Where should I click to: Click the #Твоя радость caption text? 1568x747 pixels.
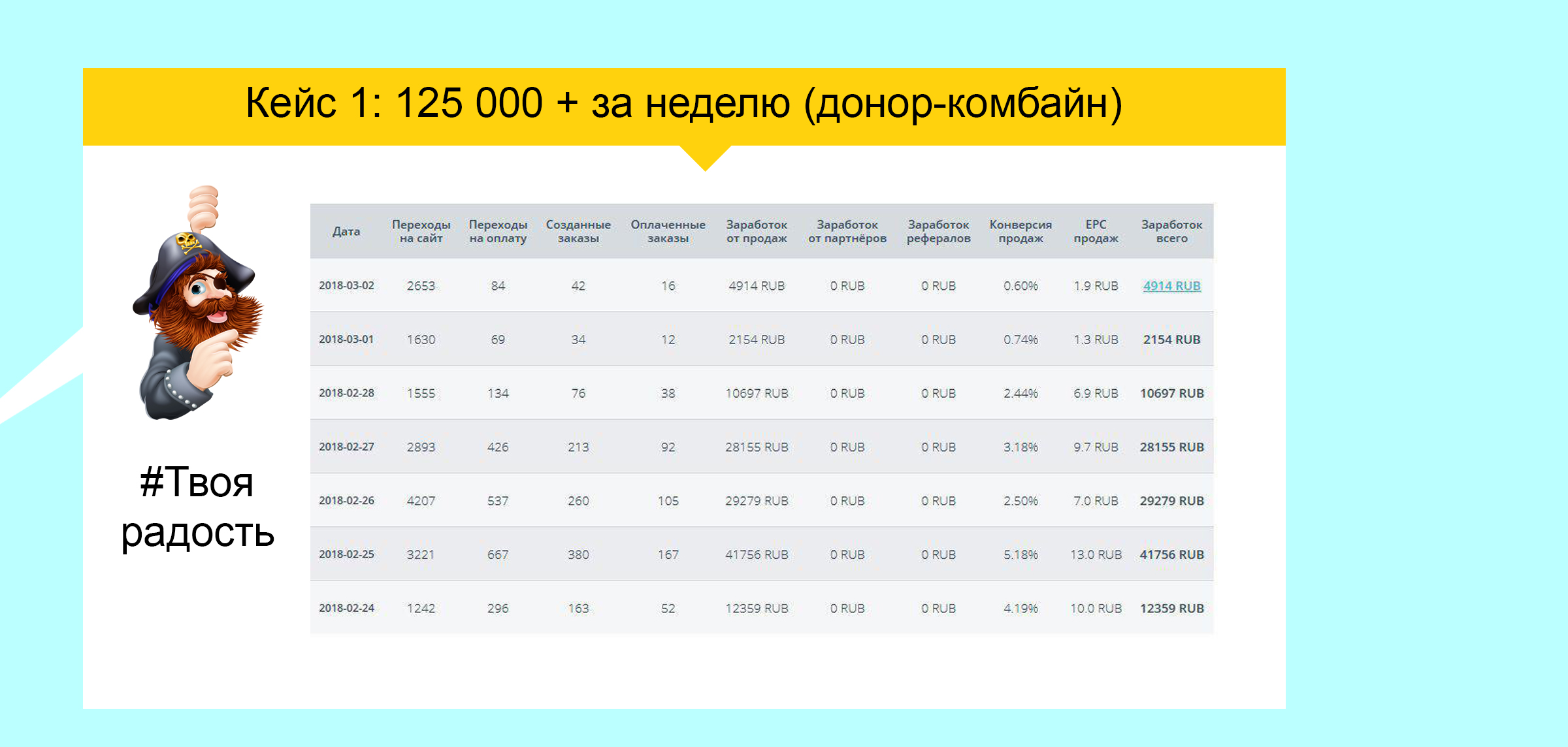(197, 507)
